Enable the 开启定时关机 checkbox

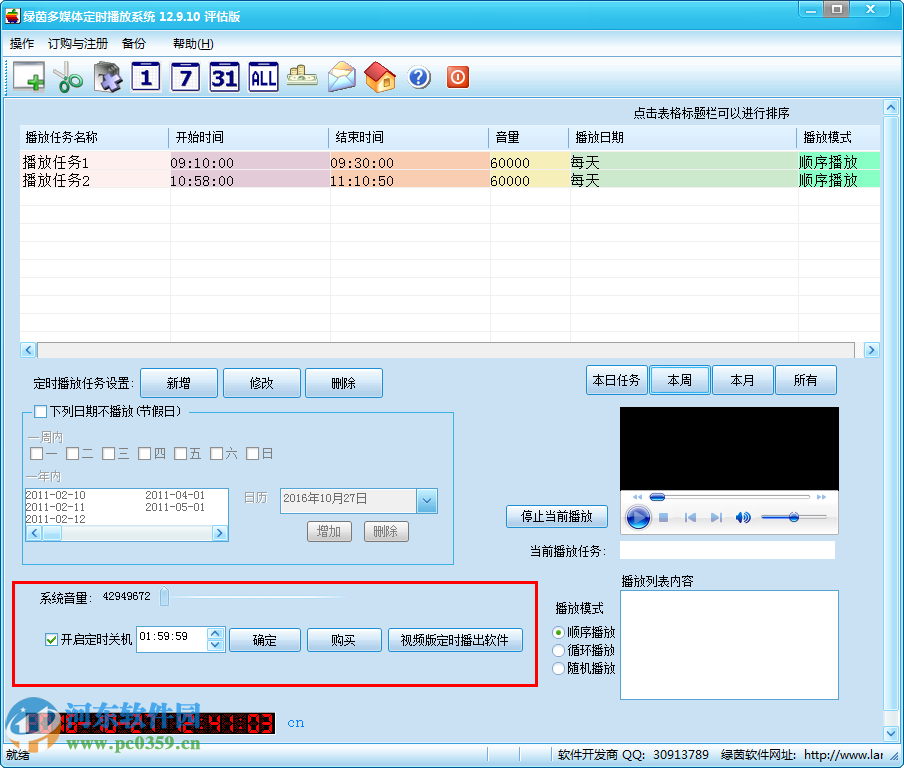[51, 640]
